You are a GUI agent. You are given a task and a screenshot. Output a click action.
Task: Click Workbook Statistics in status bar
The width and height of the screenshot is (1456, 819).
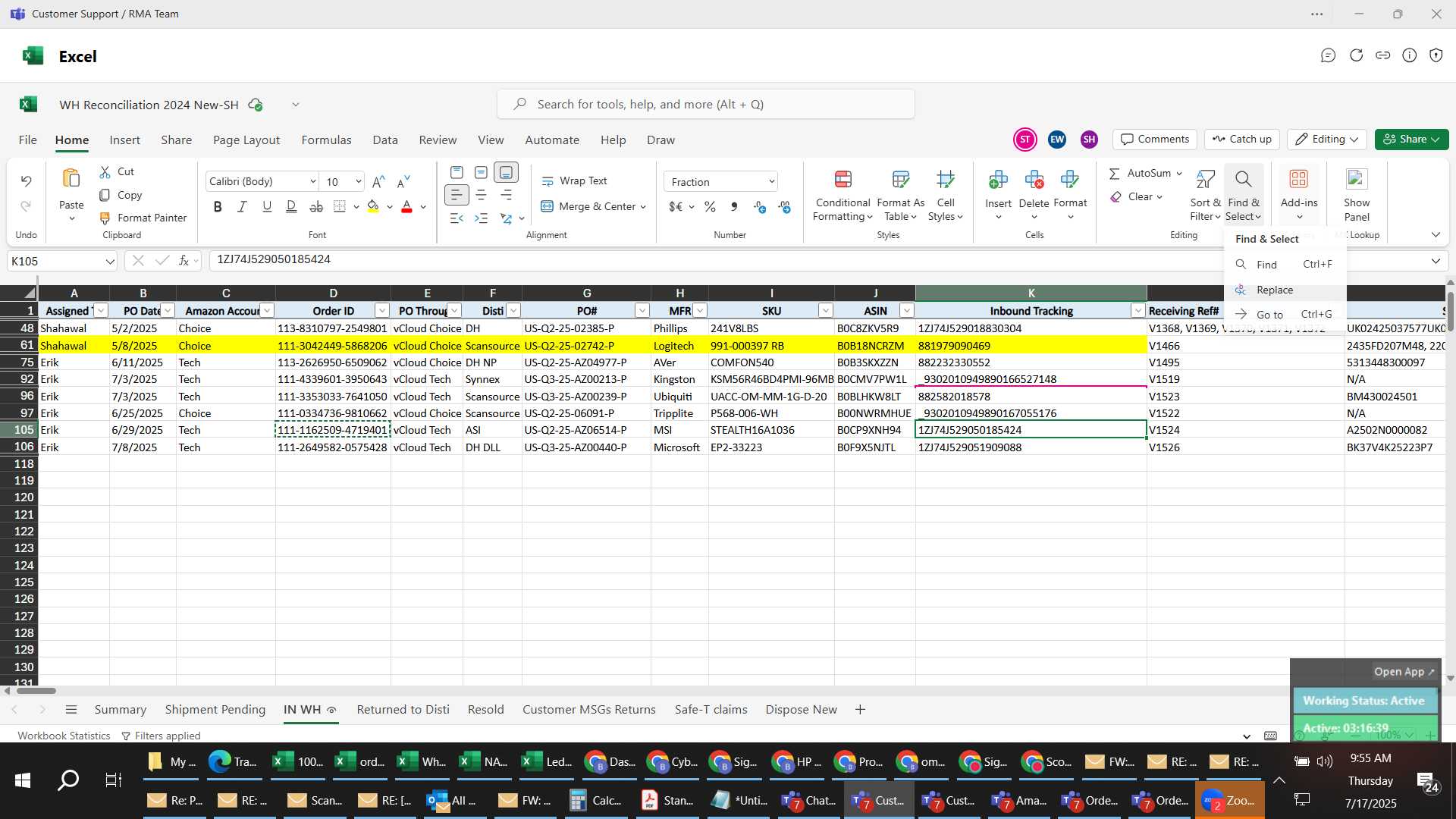click(64, 736)
